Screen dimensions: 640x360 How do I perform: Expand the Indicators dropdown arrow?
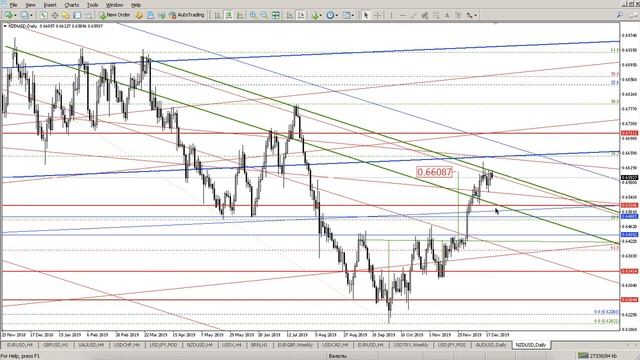click(x=321, y=15)
